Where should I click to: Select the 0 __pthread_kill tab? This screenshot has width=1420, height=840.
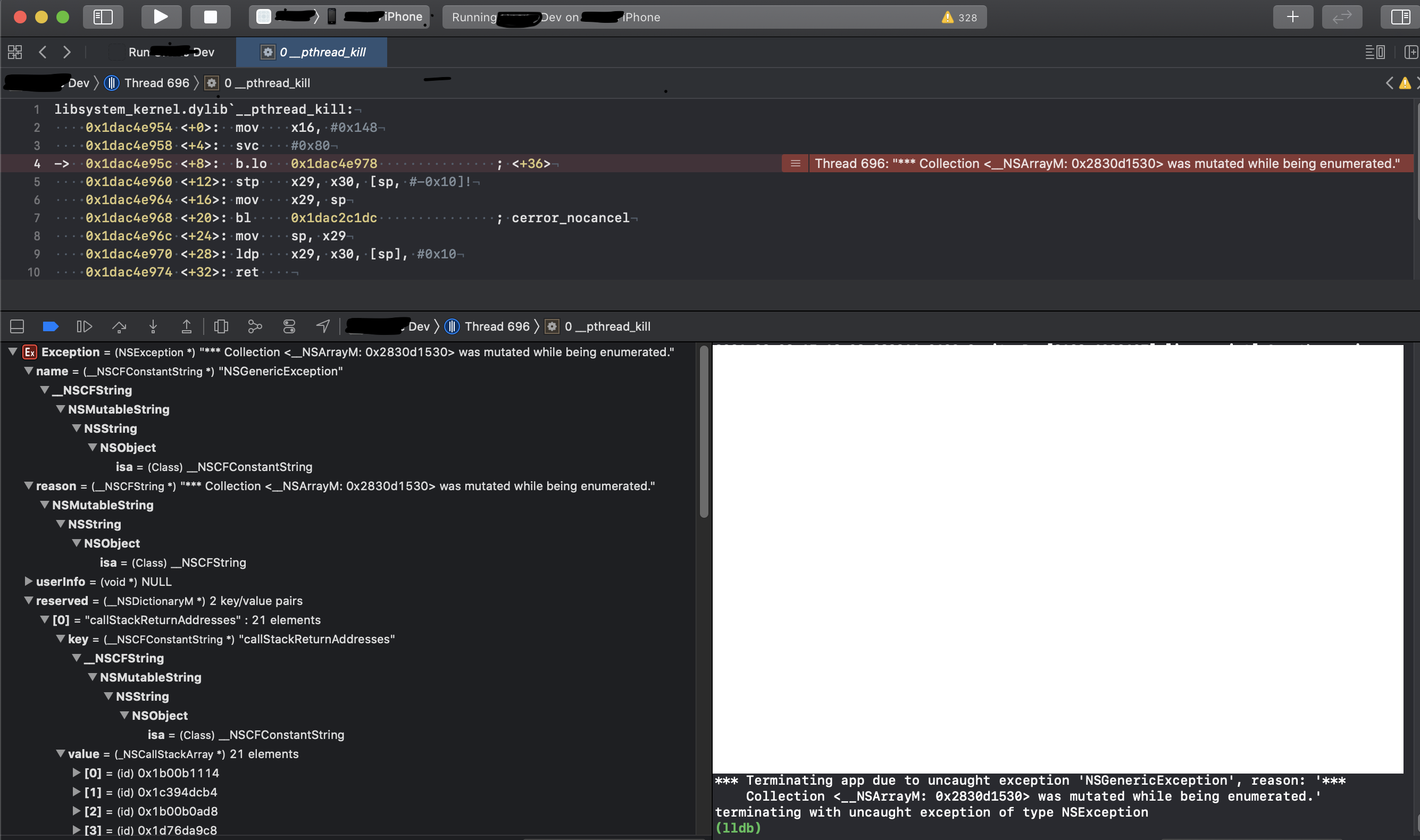point(312,52)
